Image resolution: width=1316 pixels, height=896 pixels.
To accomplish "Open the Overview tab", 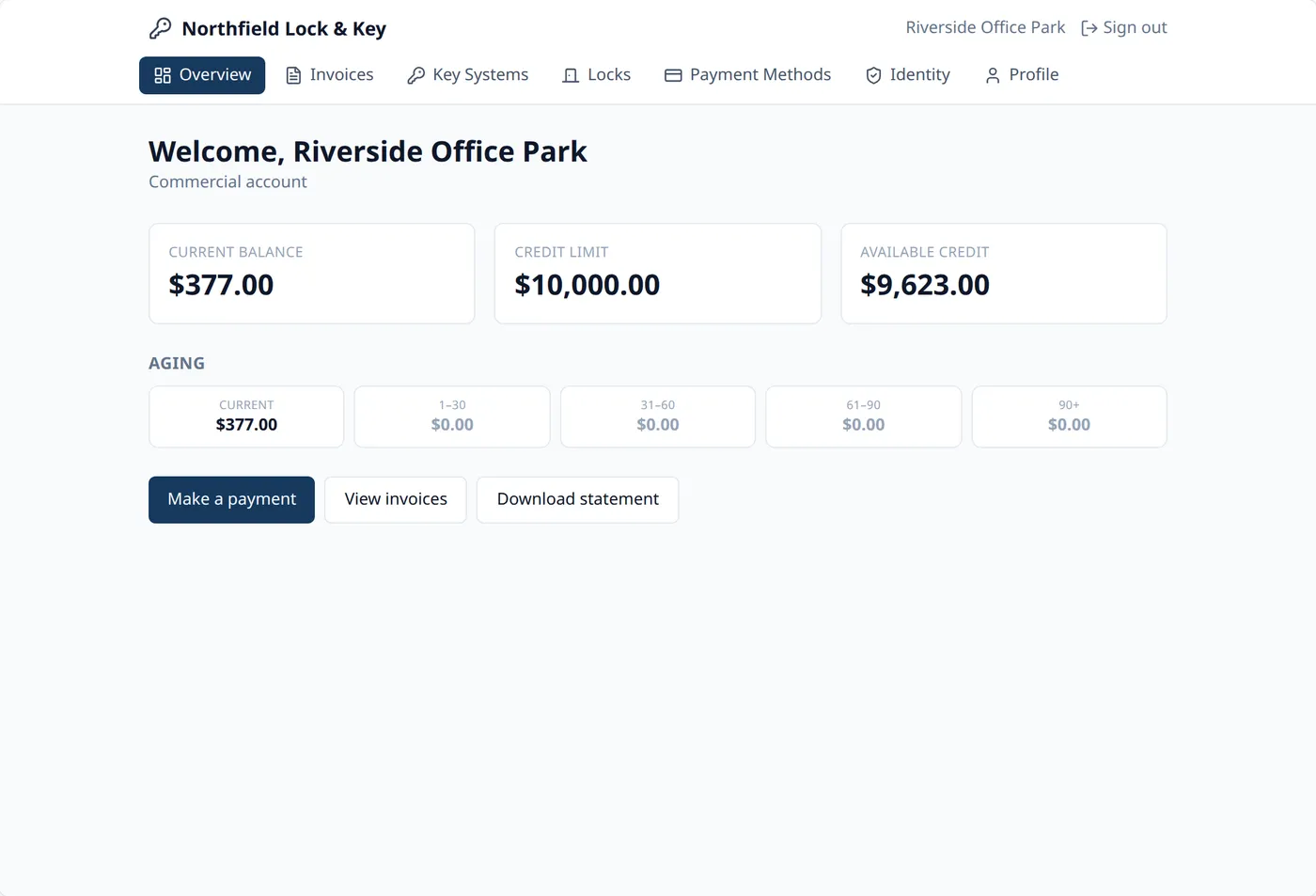I will tap(202, 75).
